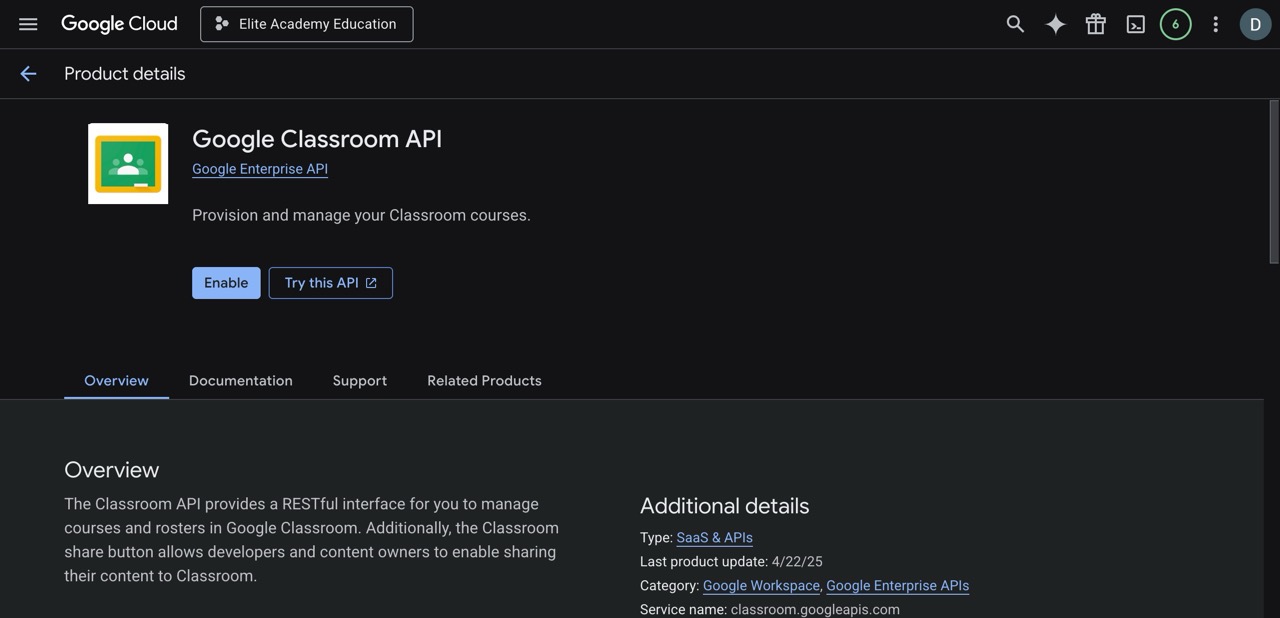This screenshot has width=1280, height=618.
Task: Follow the Google Enterprise API link
Action: click(x=259, y=168)
